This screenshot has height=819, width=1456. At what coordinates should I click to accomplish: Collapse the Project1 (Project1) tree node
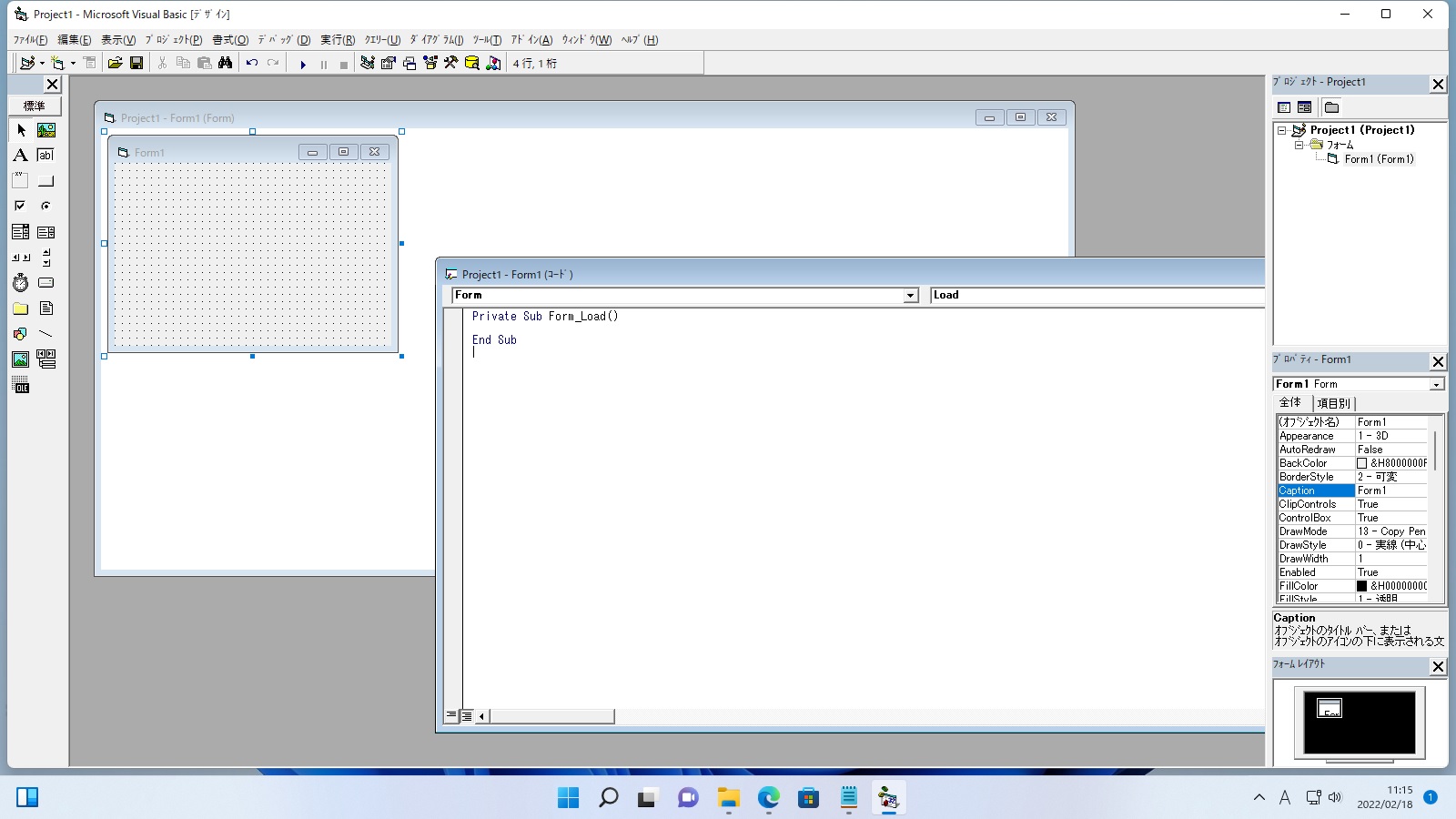tap(1282, 130)
